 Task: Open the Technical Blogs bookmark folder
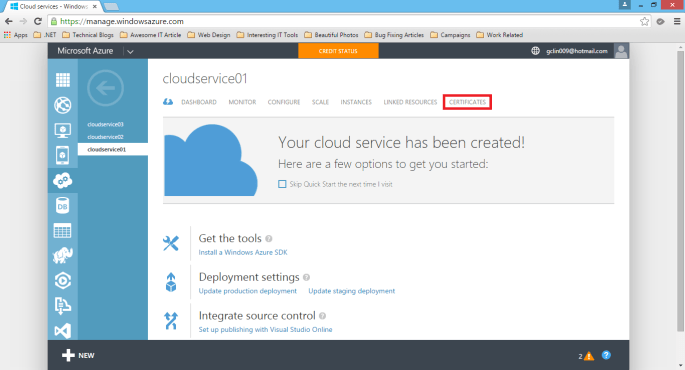[x=88, y=35]
